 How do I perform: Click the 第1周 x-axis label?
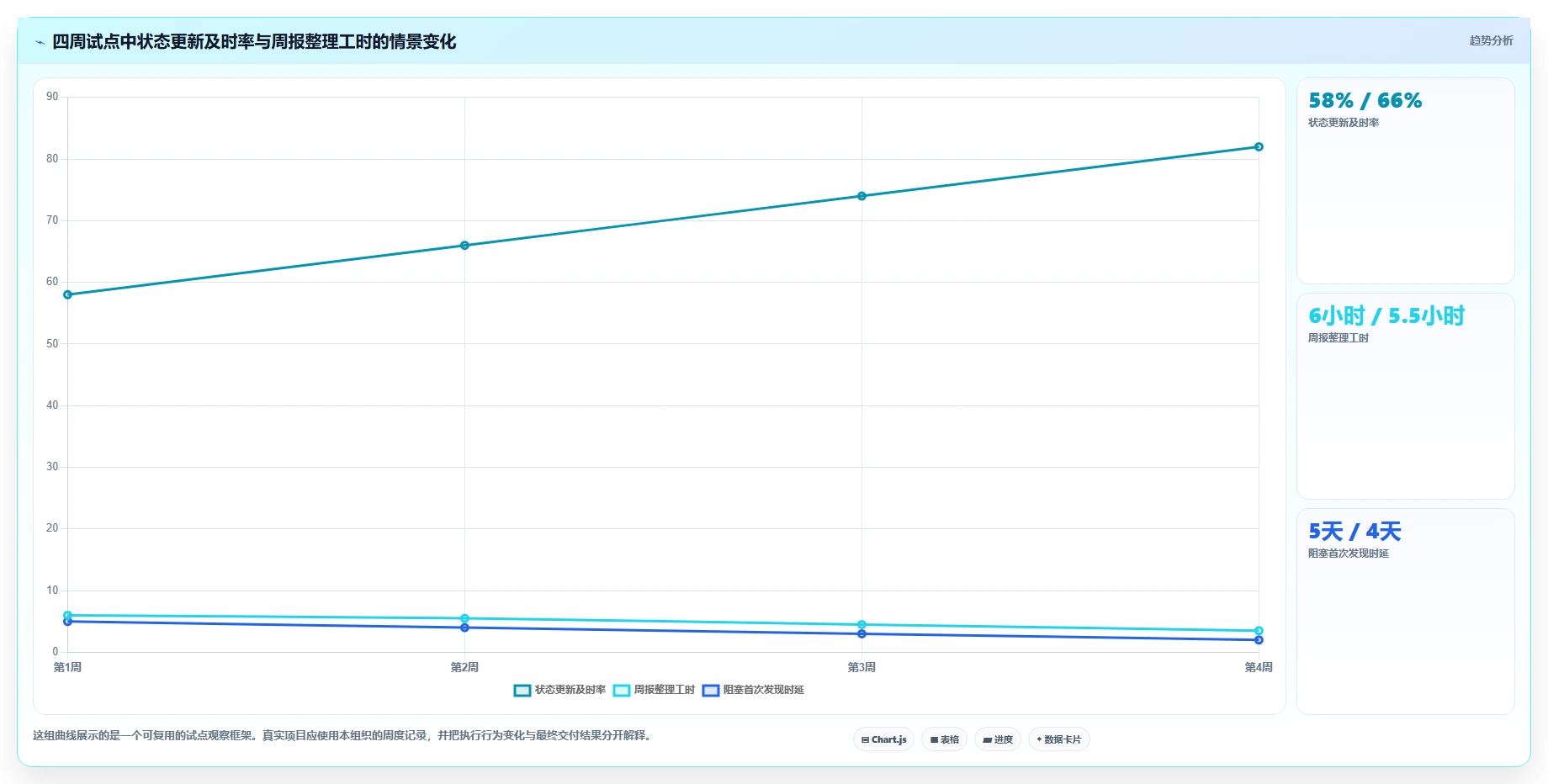point(67,667)
